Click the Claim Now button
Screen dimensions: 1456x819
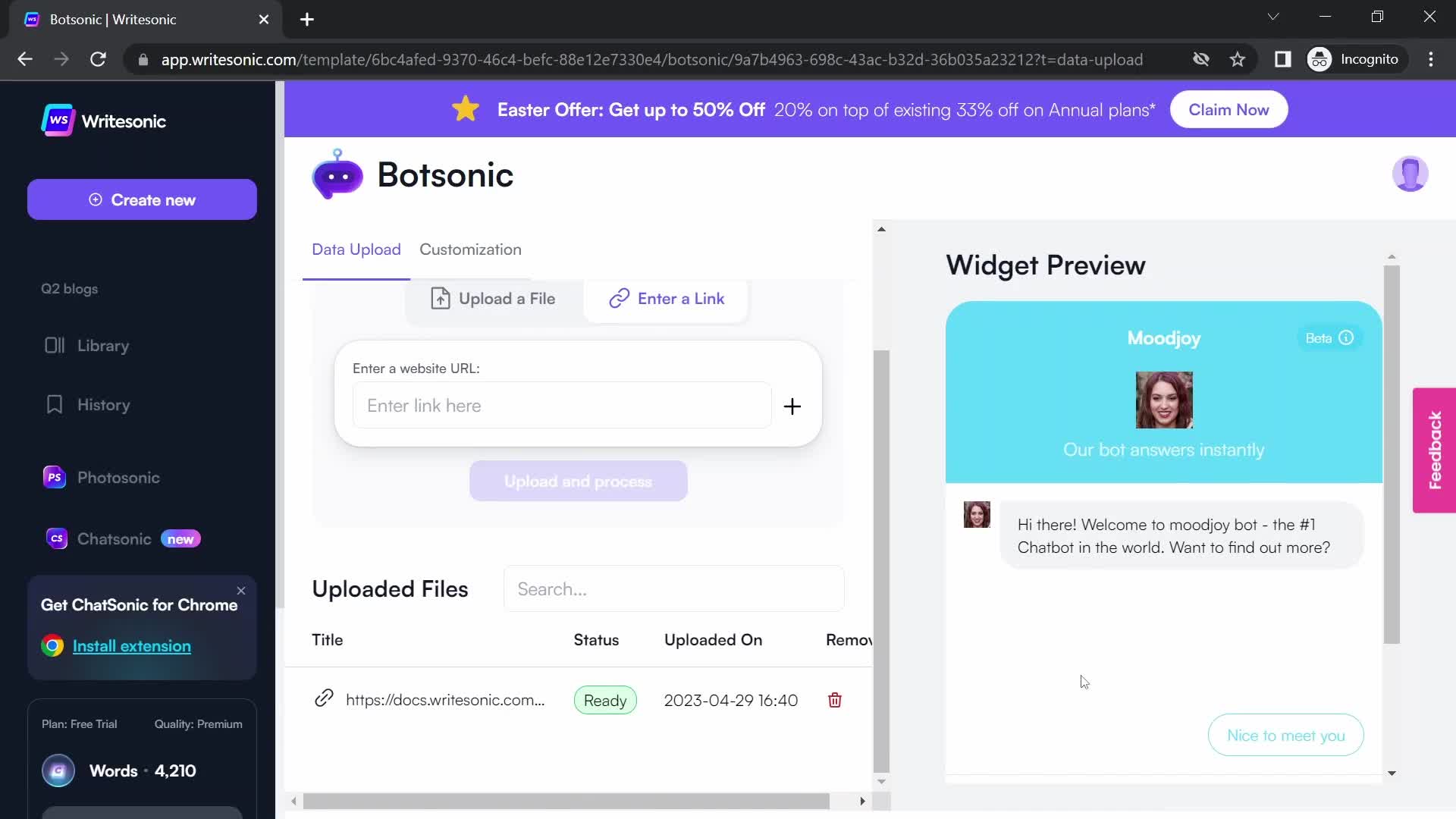(1228, 109)
